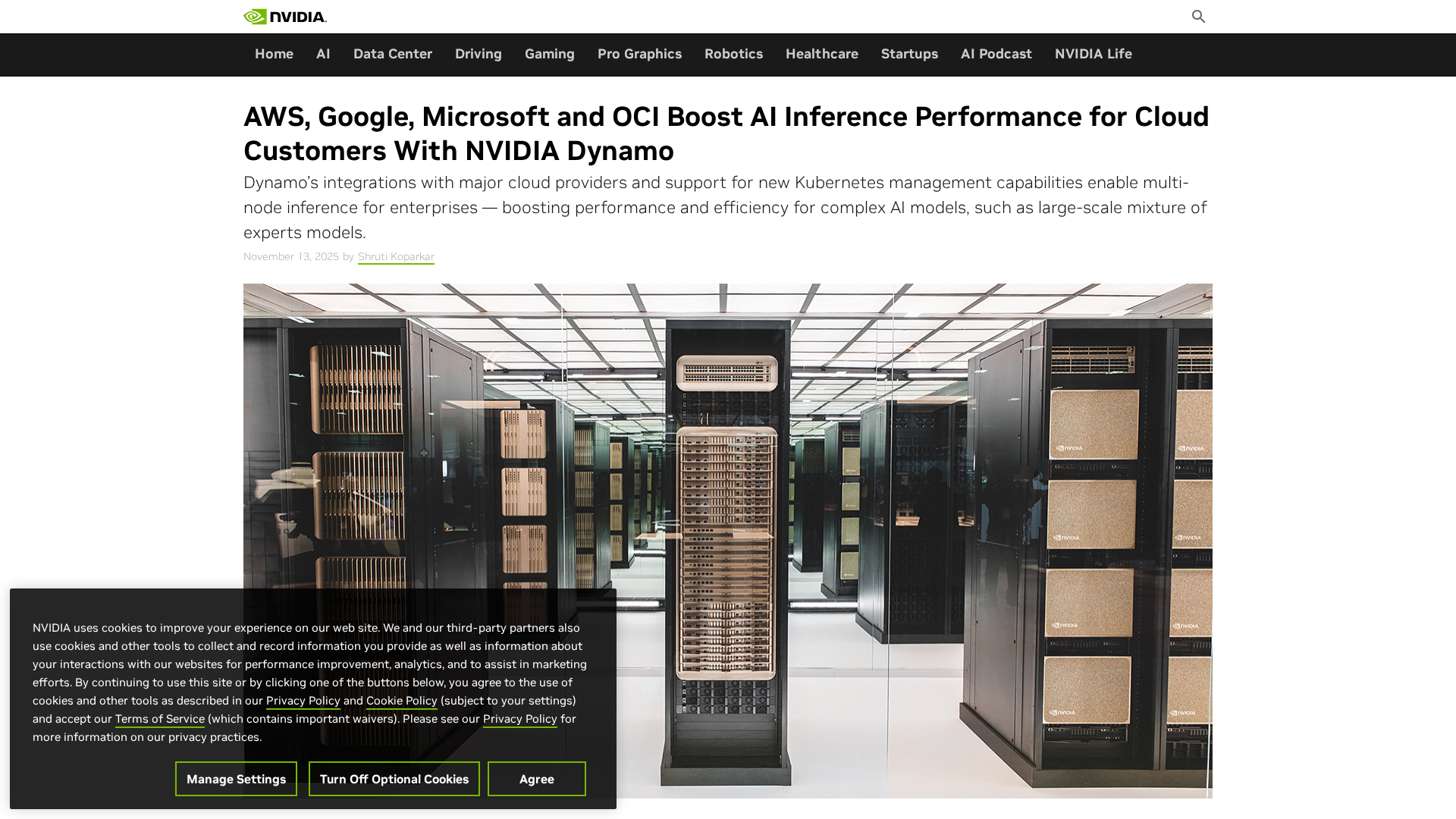Image resolution: width=1456 pixels, height=819 pixels.
Task: Open the search magnifier icon
Action: point(1198,17)
